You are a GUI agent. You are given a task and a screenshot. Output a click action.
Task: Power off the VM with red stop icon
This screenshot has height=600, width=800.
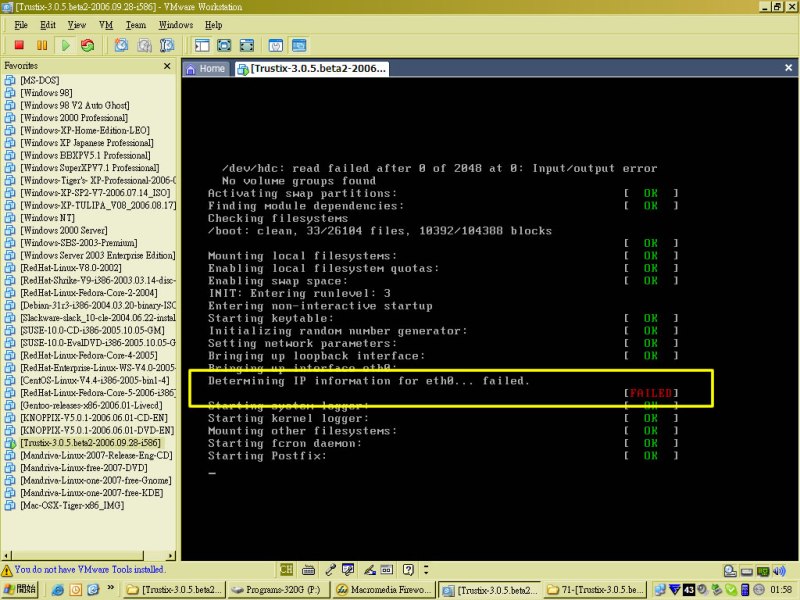point(19,45)
